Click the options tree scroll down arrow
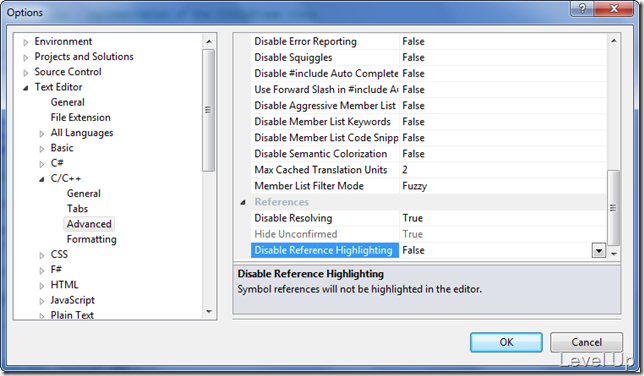 click(209, 311)
